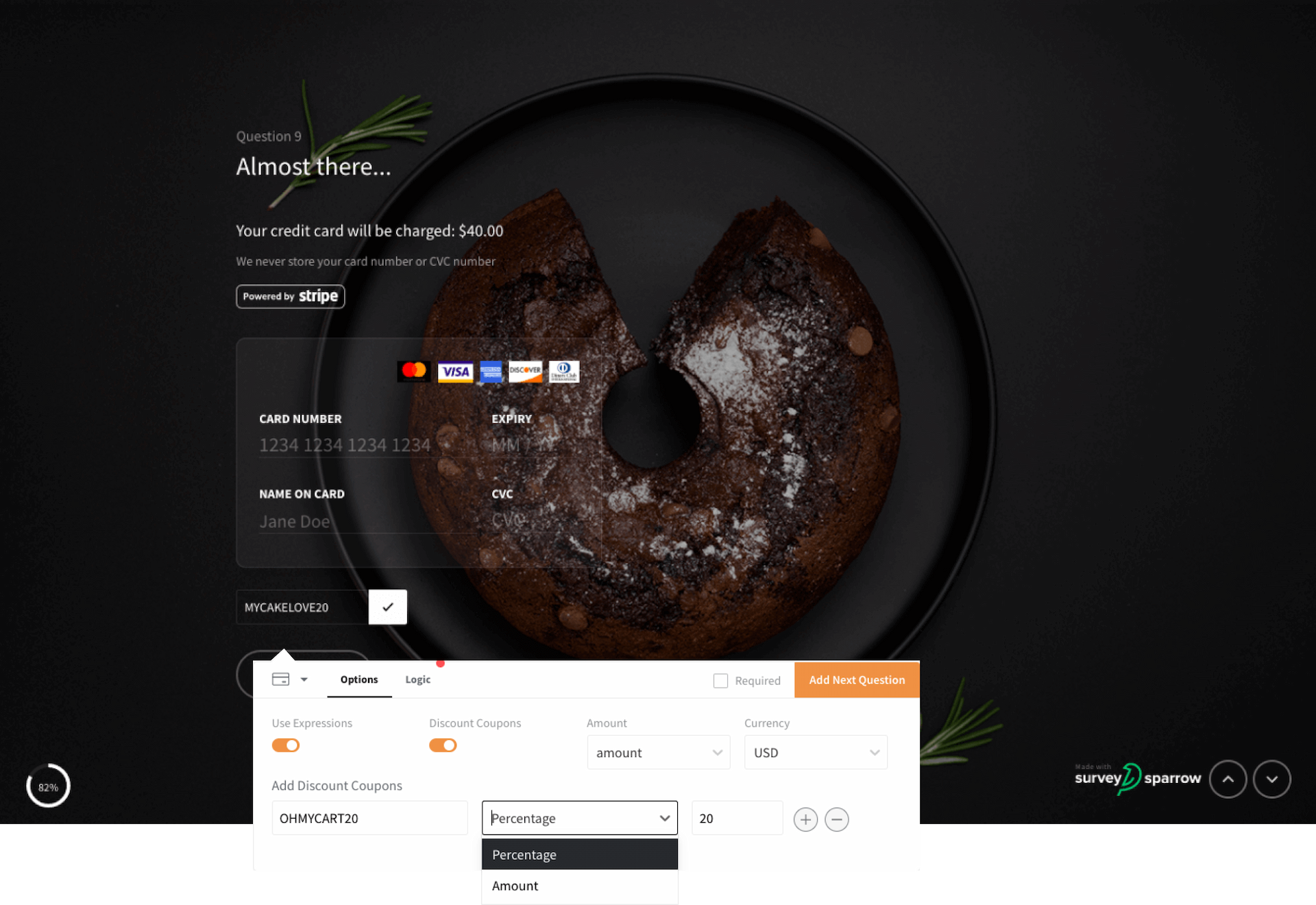Image resolution: width=1316 pixels, height=905 pixels.
Task: Click the MYCAKELOVE20 coupon input field
Action: 301,607
